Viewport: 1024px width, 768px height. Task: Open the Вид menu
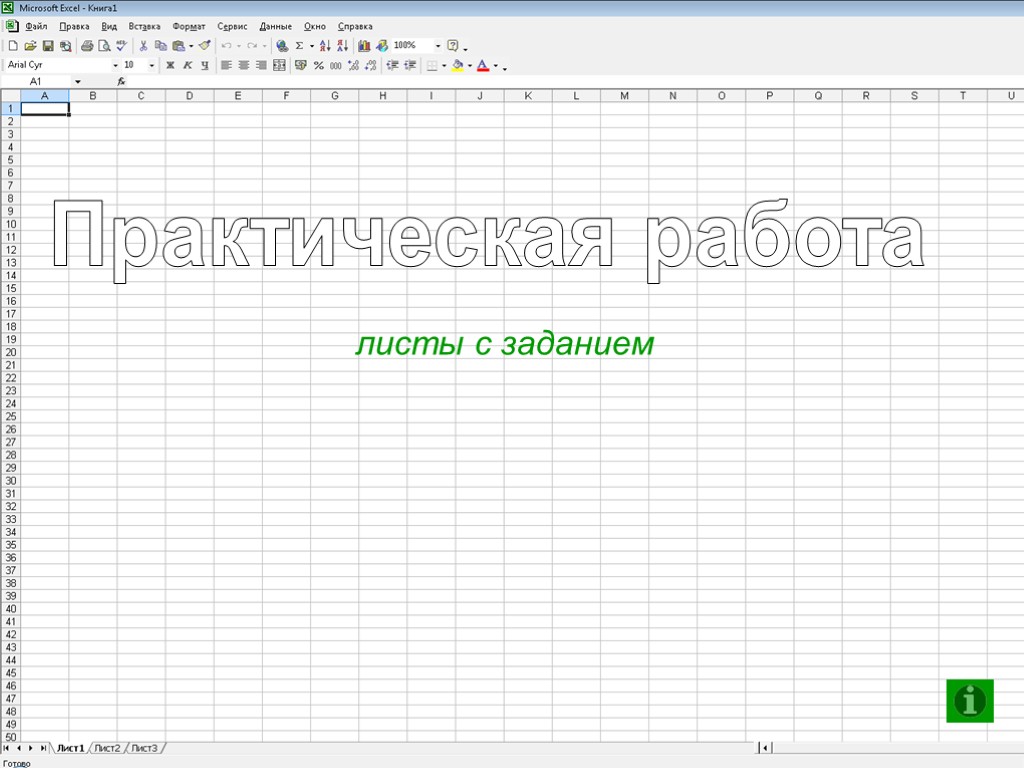(x=109, y=26)
